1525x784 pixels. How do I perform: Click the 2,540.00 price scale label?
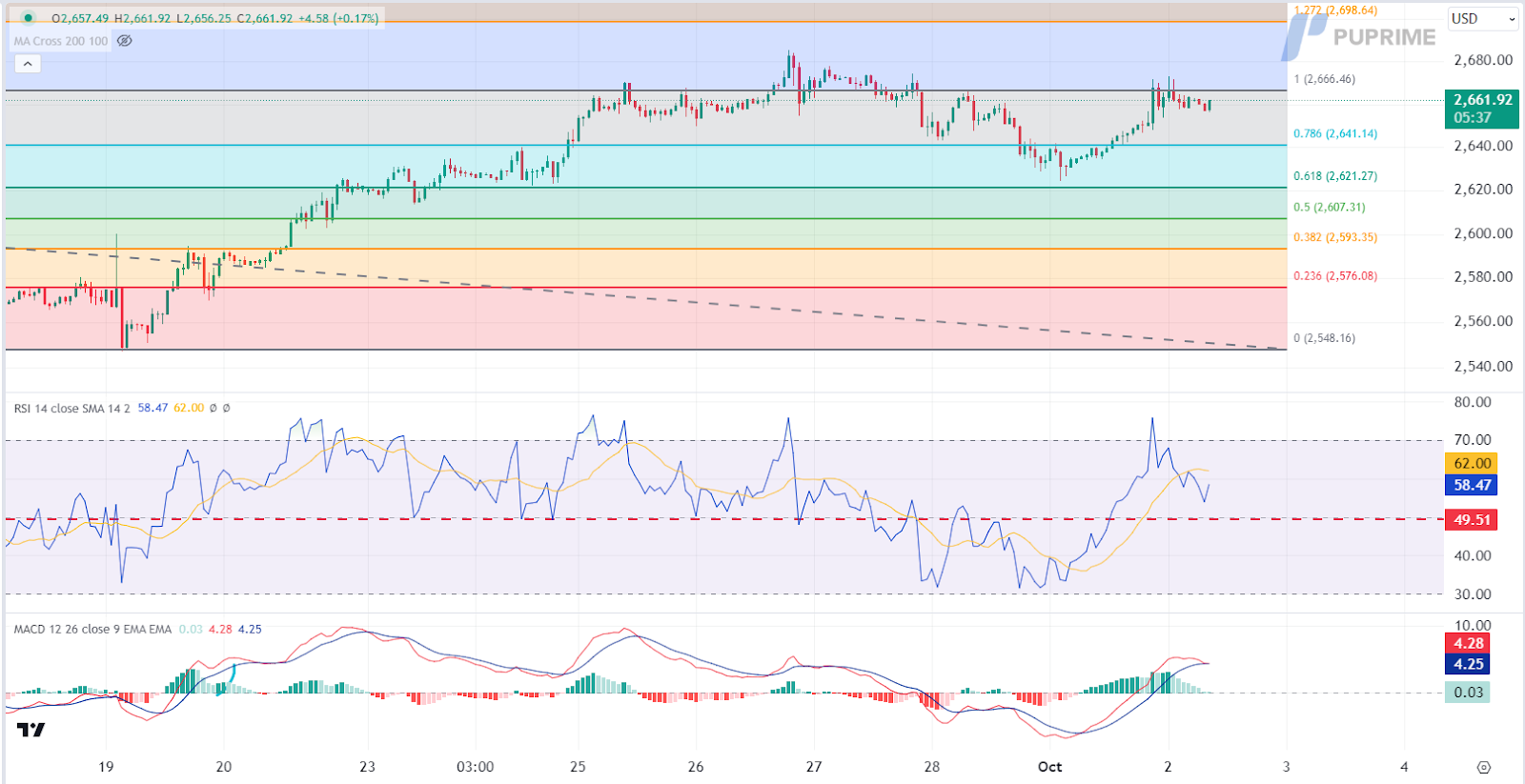click(1483, 366)
